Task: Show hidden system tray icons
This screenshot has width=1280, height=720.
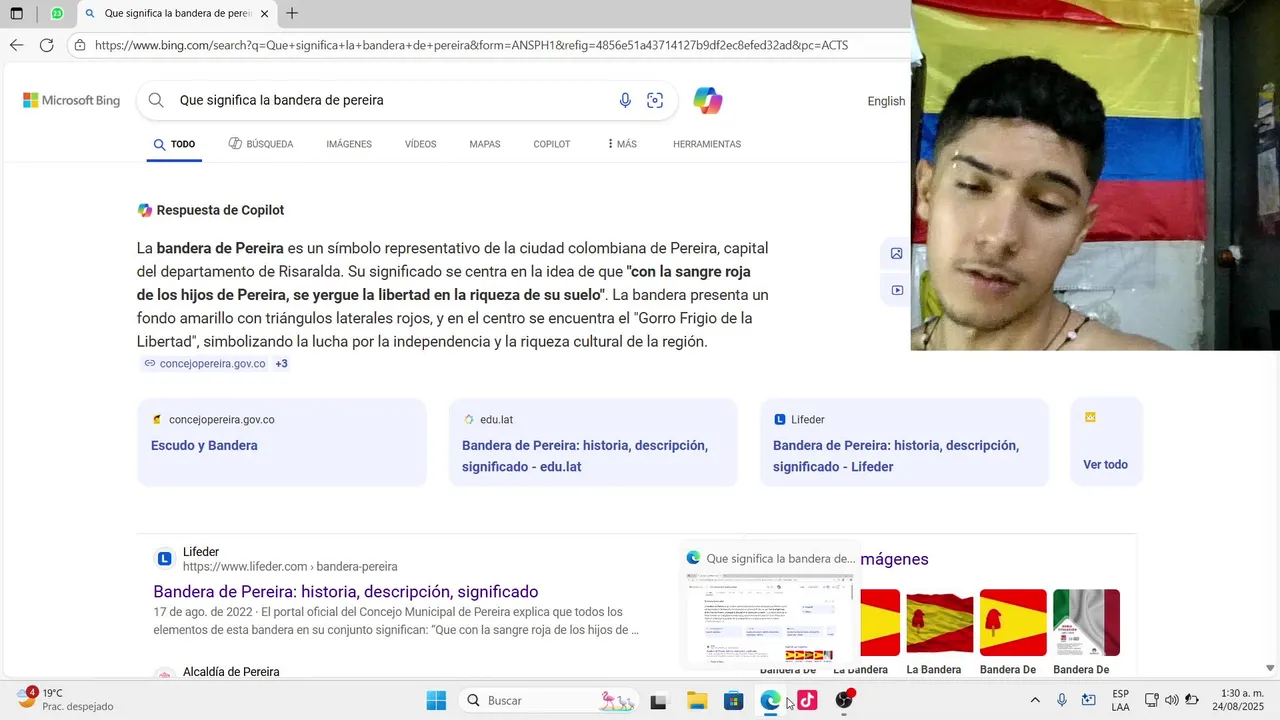Action: coord(1035,700)
